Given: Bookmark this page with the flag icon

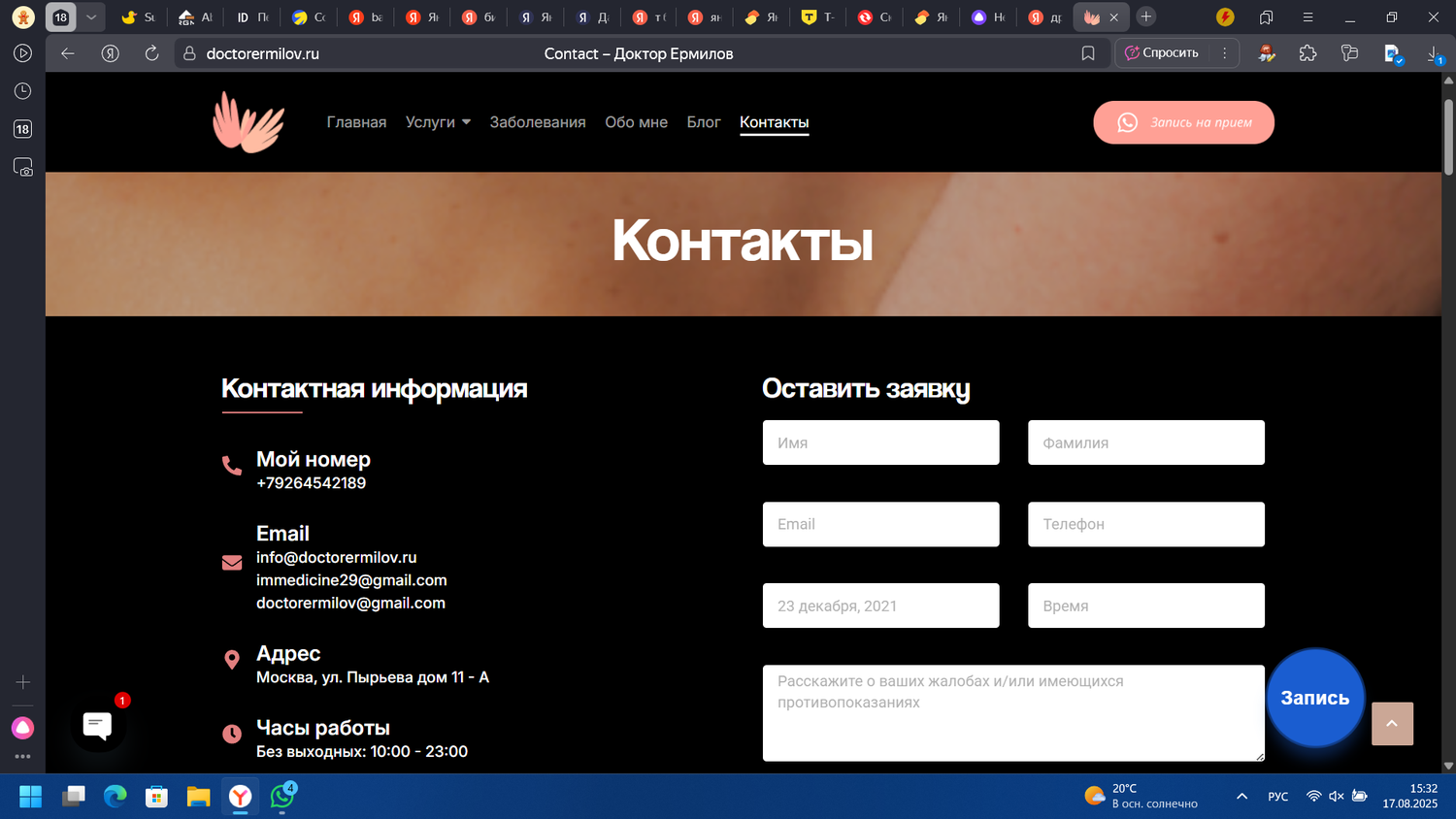Looking at the screenshot, I should (1087, 53).
